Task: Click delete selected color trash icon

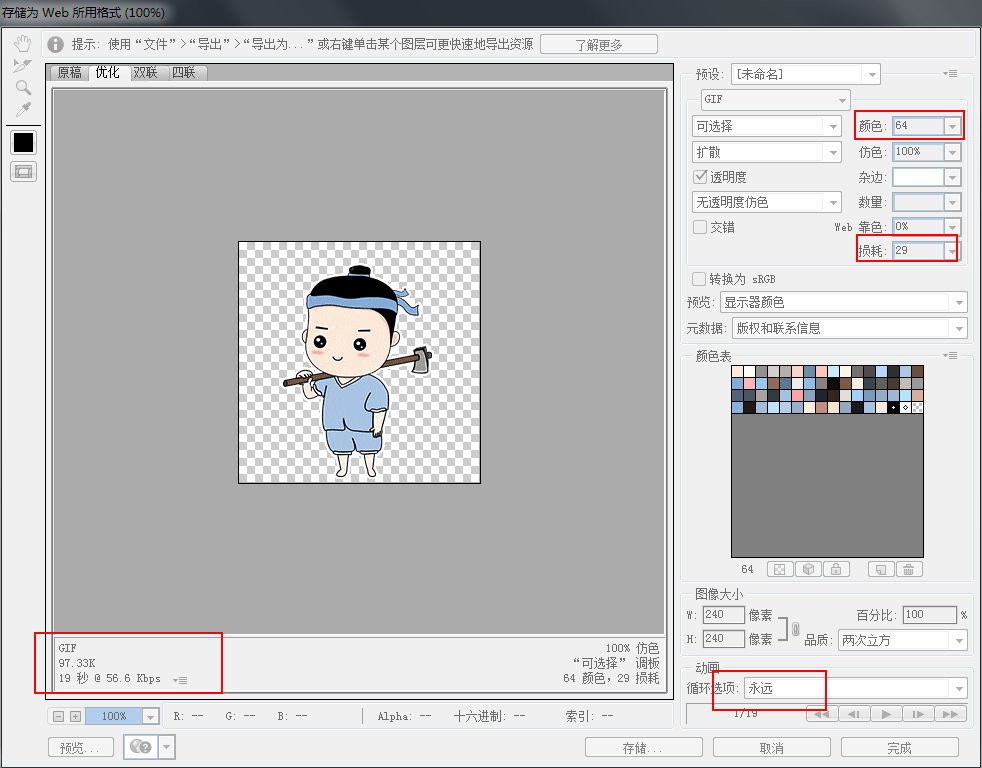Action: (909, 569)
